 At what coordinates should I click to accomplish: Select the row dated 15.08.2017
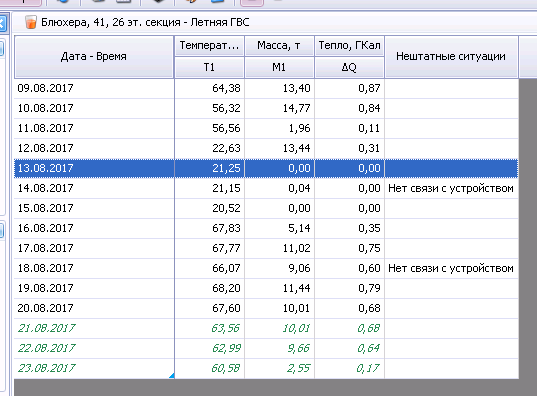(x=266, y=208)
